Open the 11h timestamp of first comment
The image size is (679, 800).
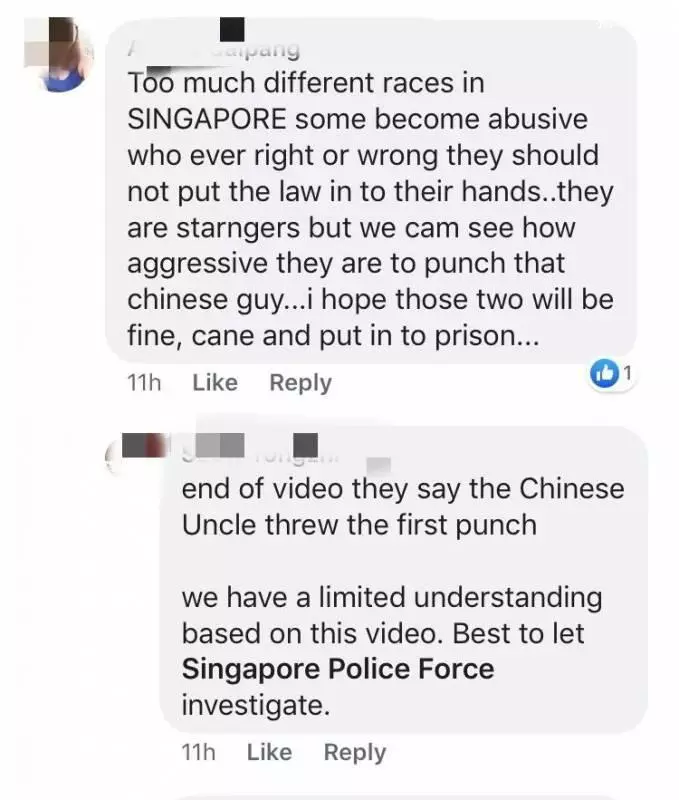coord(144,383)
